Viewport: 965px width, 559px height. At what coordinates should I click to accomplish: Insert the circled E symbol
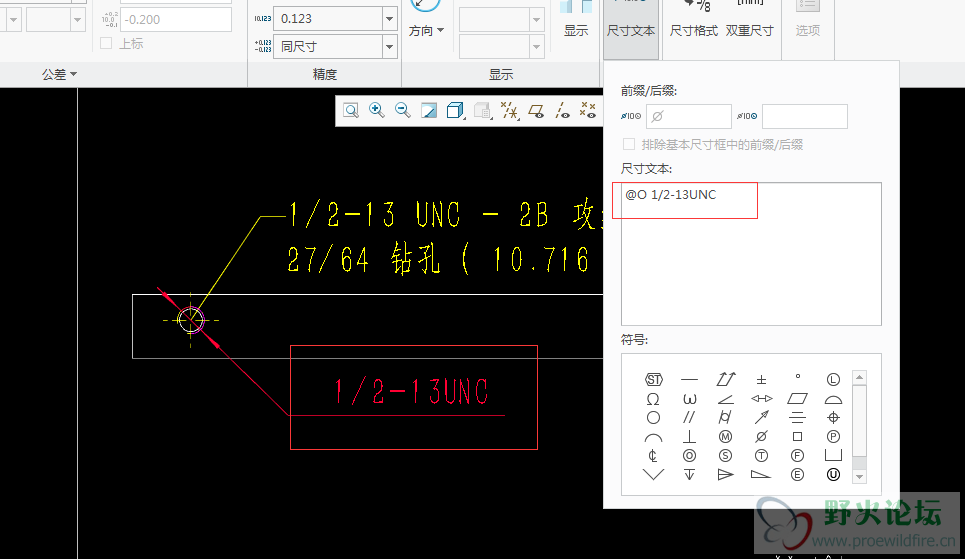[x=798, y=475]
